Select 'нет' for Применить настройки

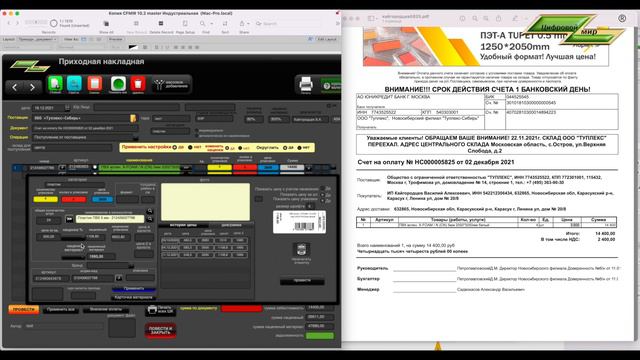click(x=190, y=147)
